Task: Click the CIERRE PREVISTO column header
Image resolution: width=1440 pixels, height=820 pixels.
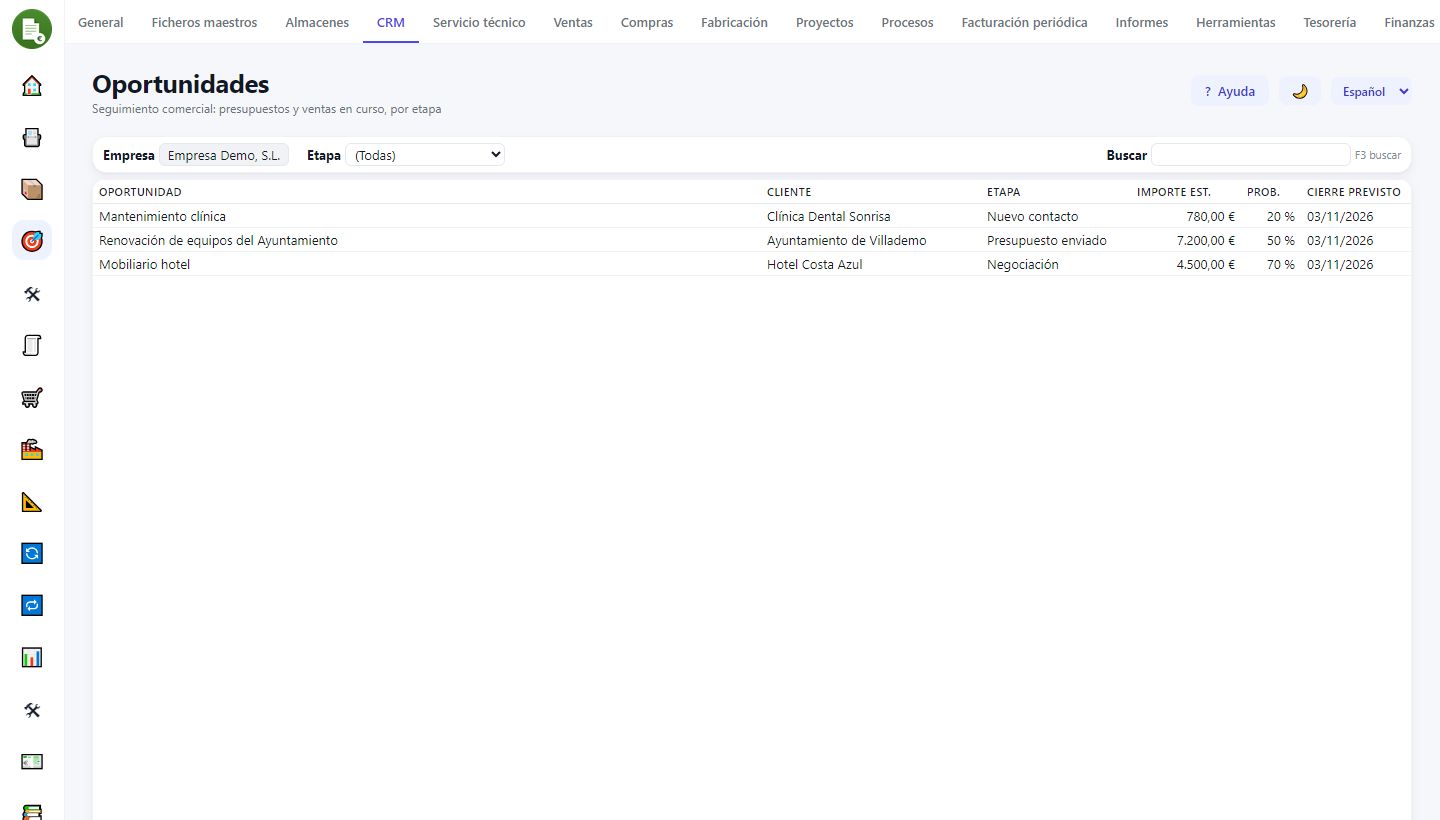Action: click(1354, 192)
